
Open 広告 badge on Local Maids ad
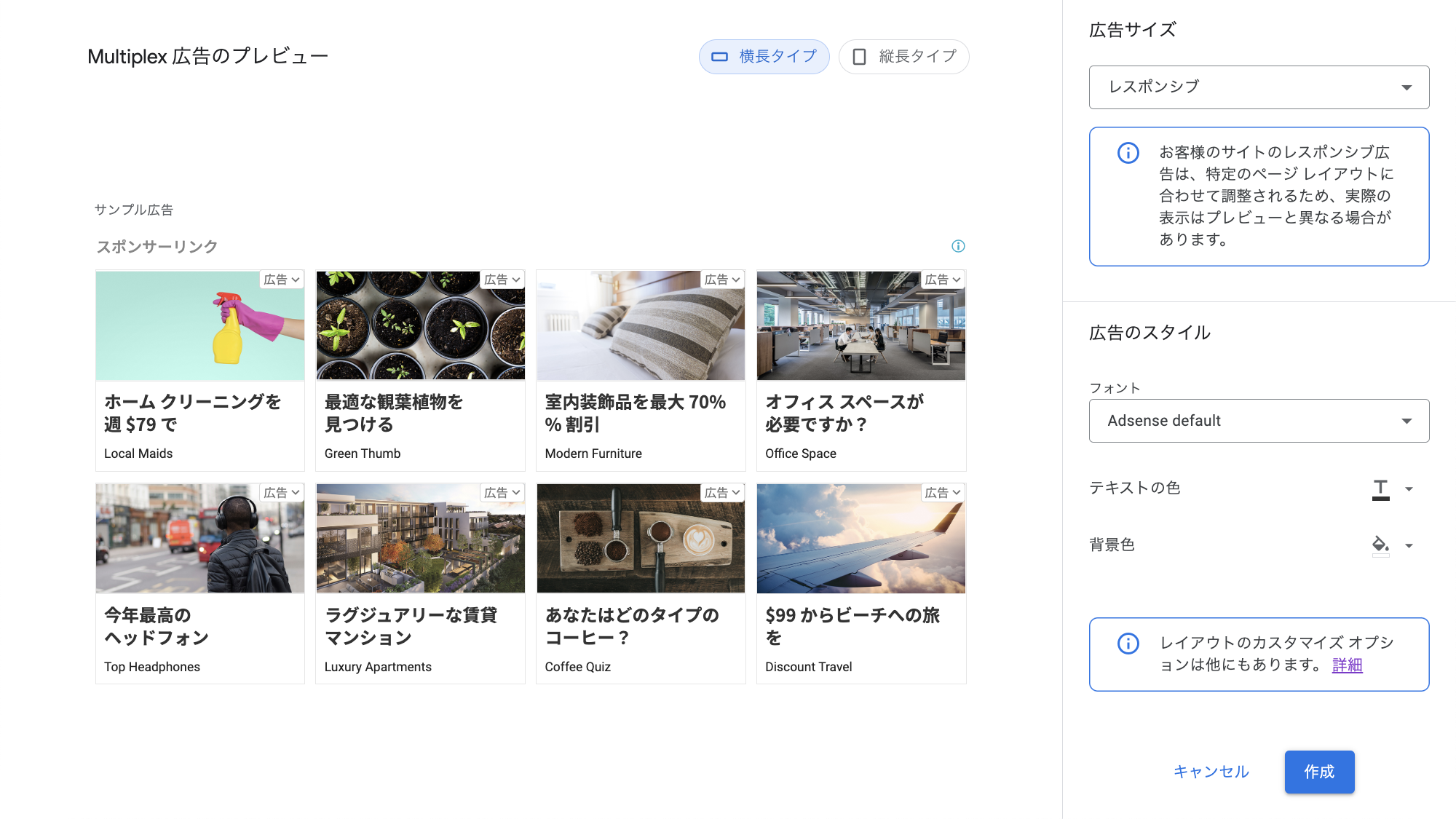coord(282,280)
